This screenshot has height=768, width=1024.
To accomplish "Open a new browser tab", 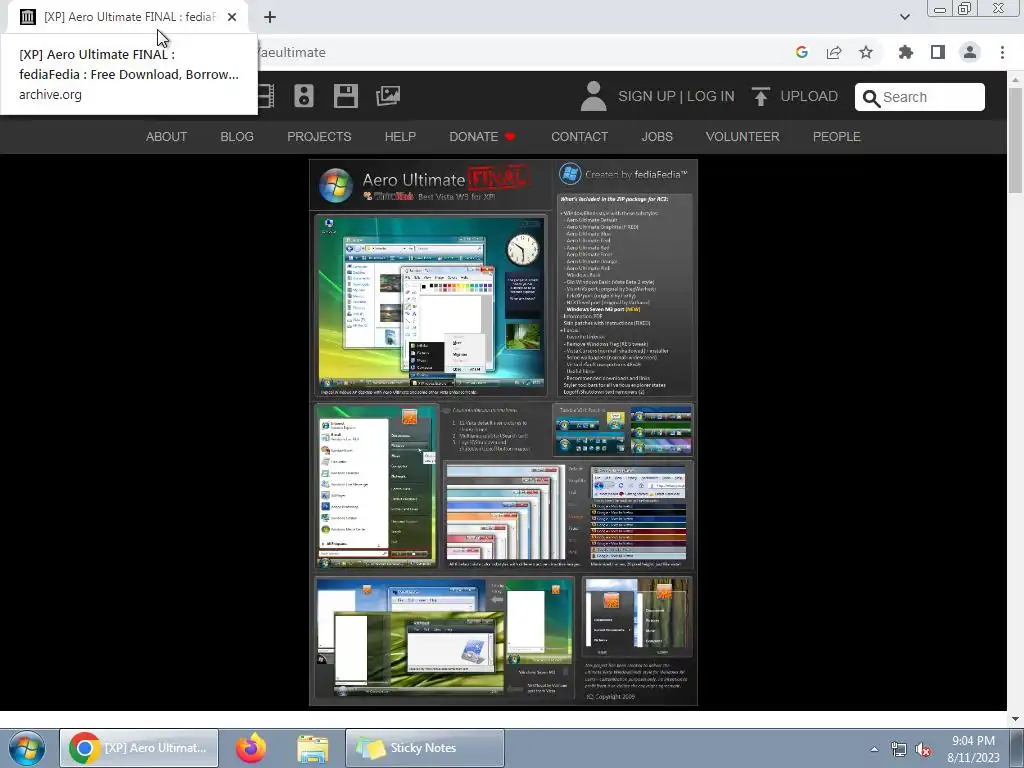I will pyautogui.click(x=270, y=18).
